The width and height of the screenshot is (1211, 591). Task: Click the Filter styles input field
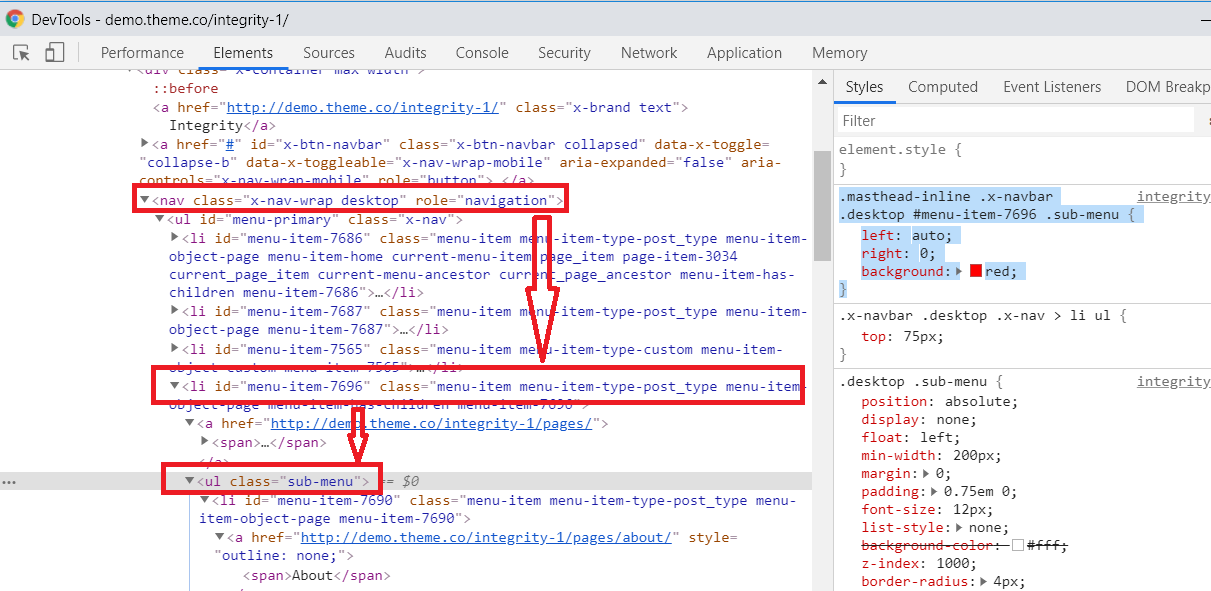point(1015,120)
